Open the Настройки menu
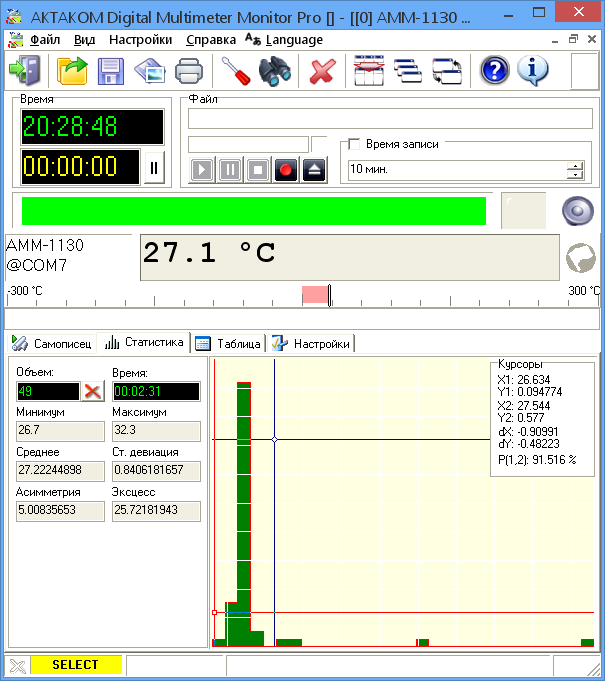This screenshot has height=681, width=605. [x=140, y=40]
